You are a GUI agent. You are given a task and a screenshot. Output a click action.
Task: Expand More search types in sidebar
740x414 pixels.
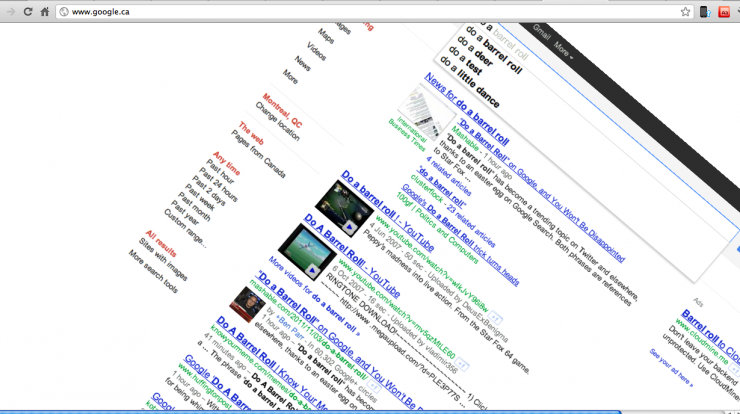coord(291,76)
